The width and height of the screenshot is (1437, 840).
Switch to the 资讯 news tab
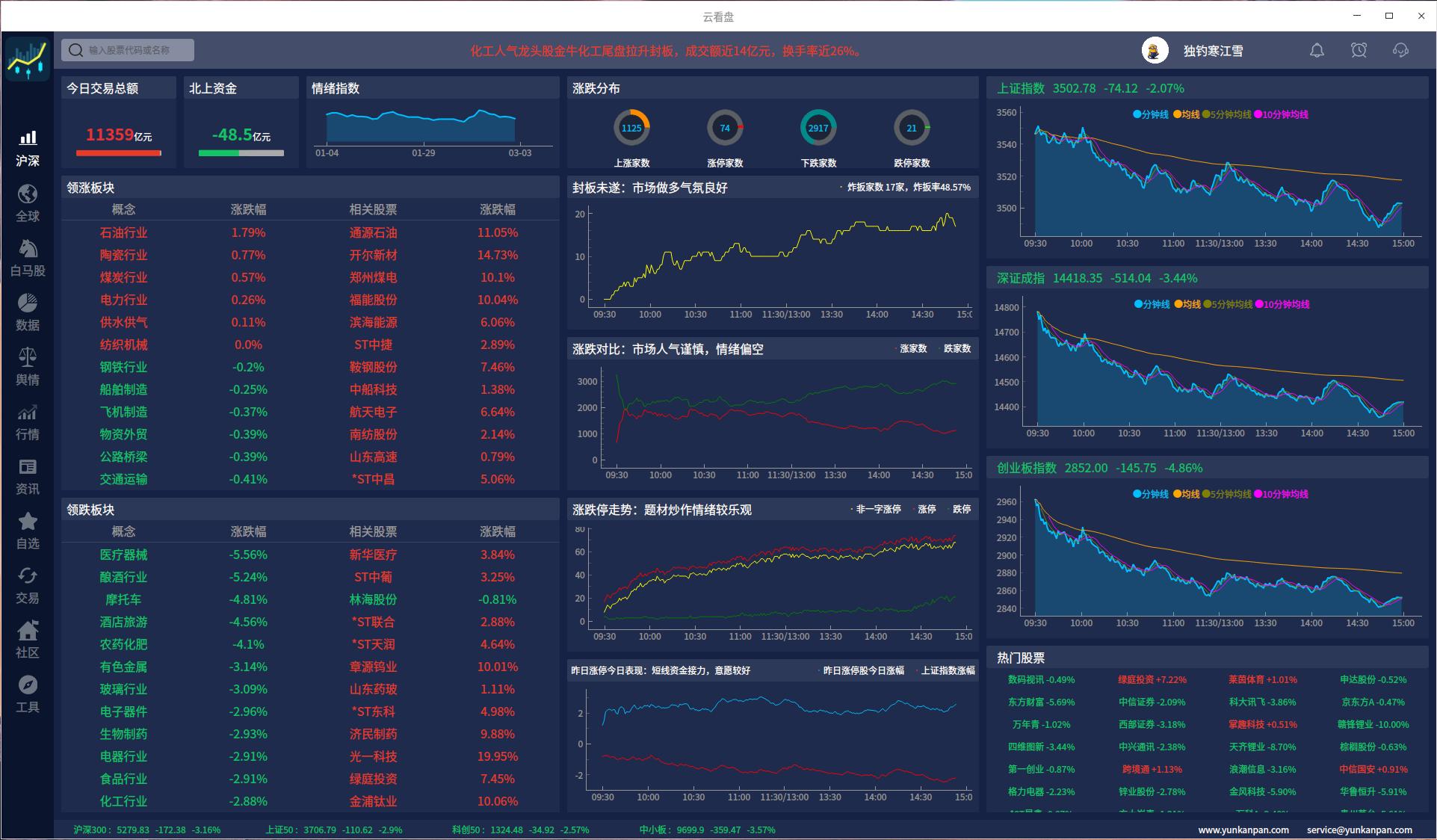pos(28,474)
